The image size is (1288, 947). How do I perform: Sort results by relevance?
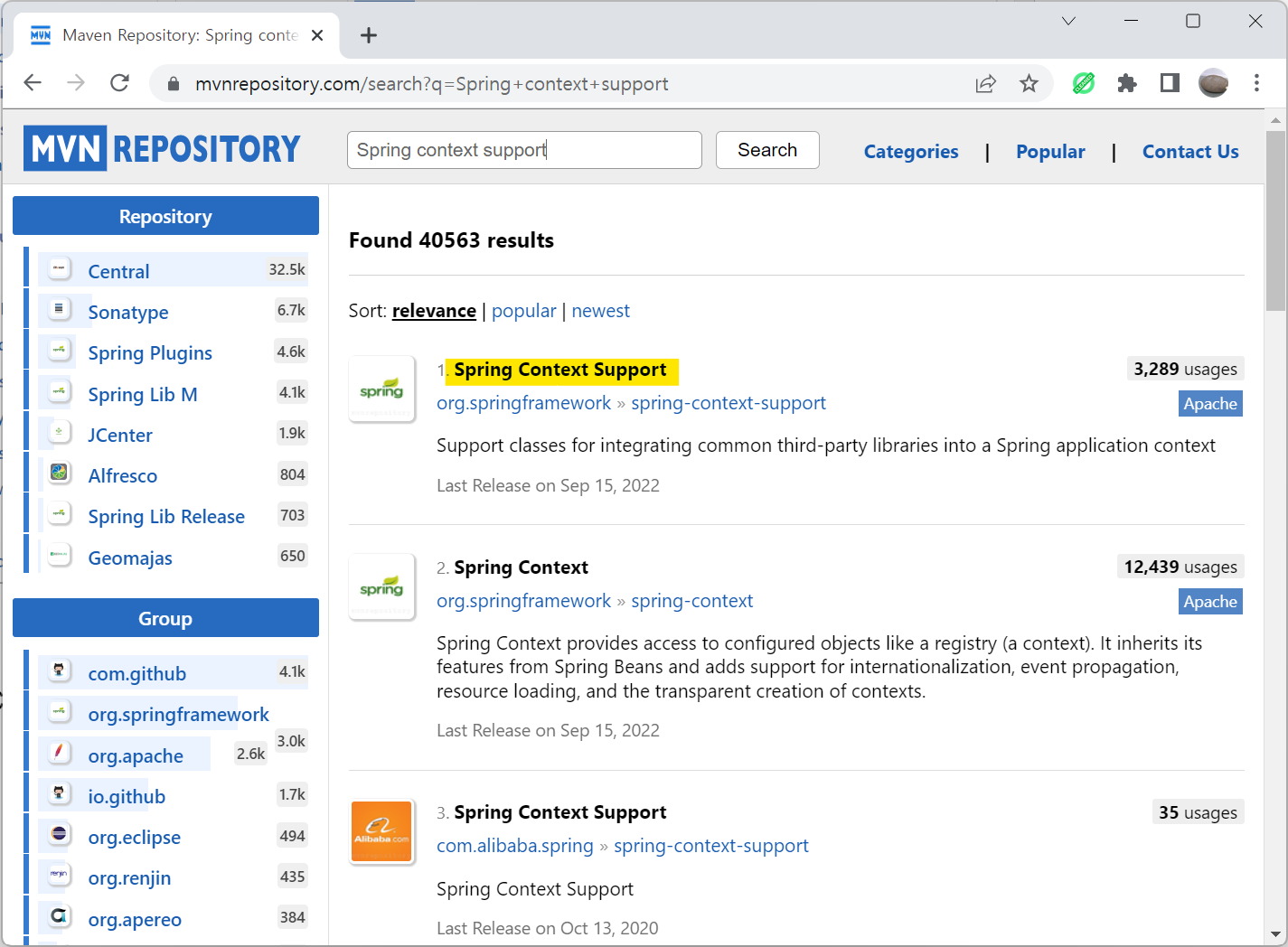point(434,311)
